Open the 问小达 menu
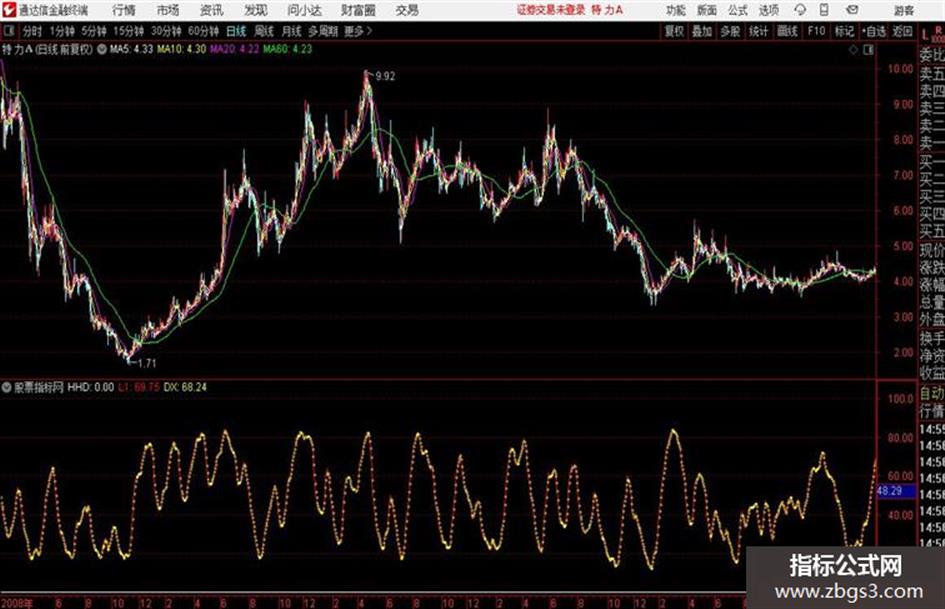This screenshot has height=609, width=945. coord(304,10)
